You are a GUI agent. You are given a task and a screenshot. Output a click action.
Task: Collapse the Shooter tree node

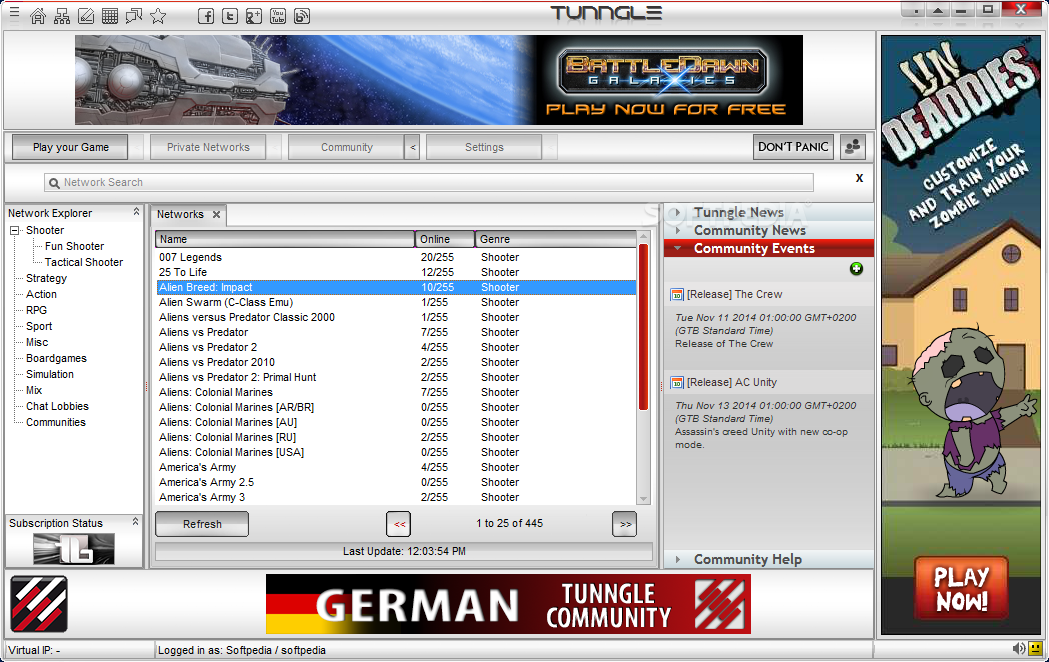coord(14,230)
